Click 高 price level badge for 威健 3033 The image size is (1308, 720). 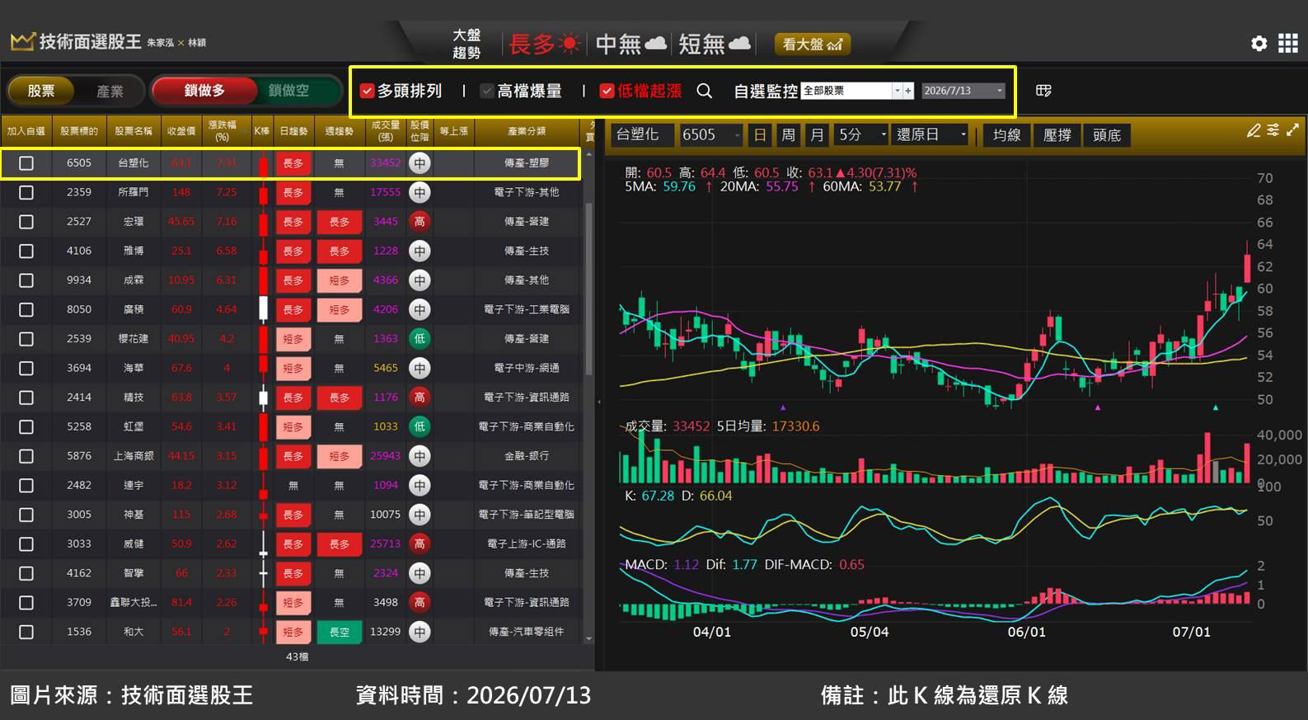pyautogui.click(x=419, y=544)
